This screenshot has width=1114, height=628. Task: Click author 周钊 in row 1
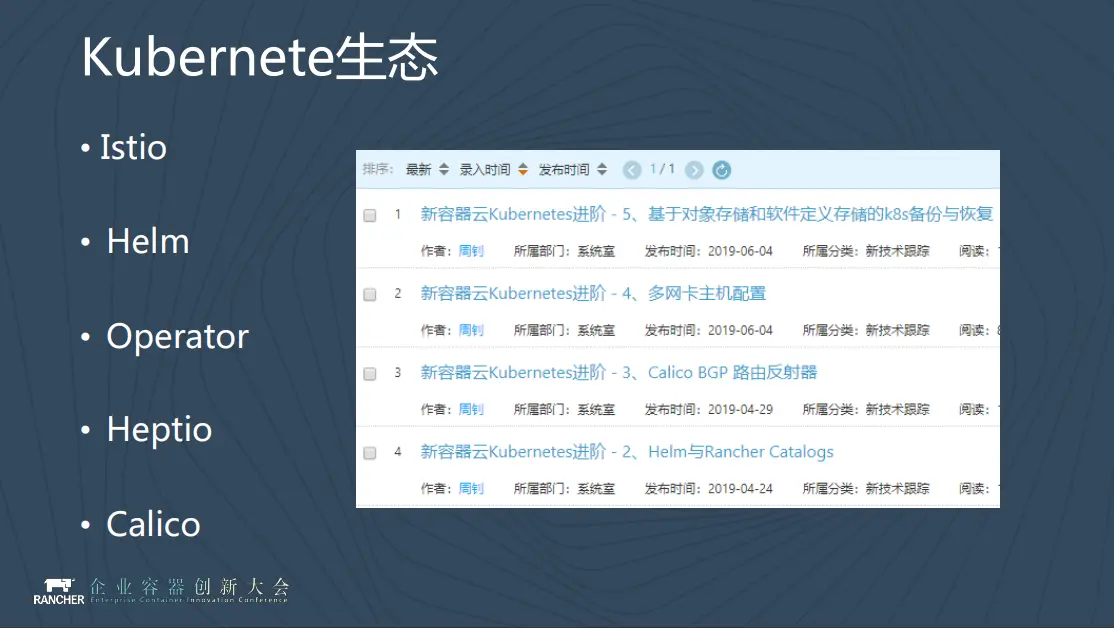tap(471, 251)
